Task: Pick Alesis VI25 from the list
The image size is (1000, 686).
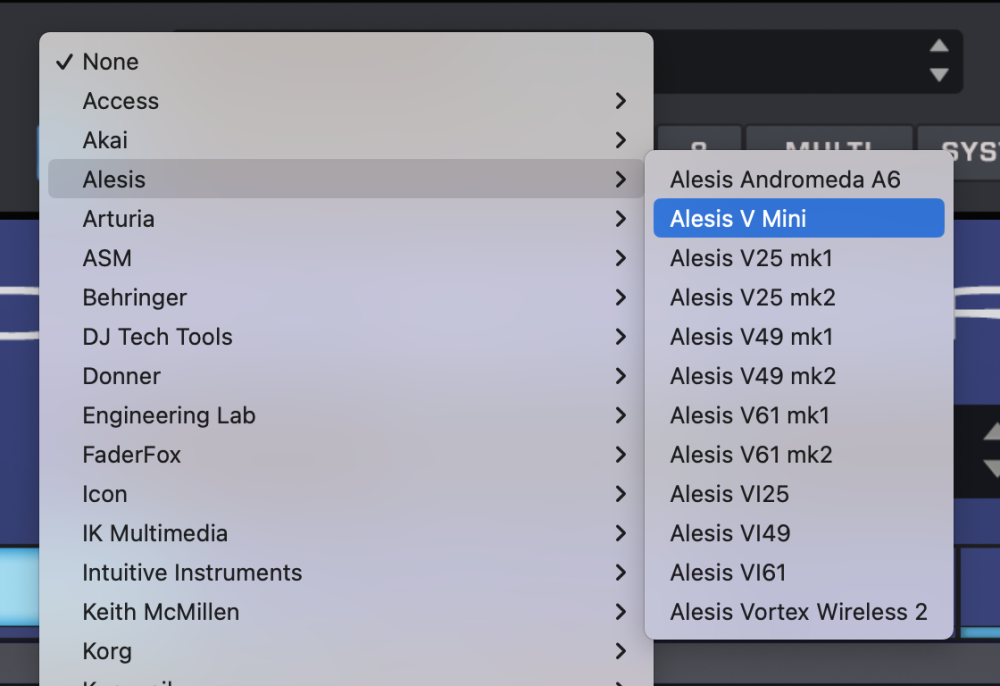Action: click(x=729, y=494)
